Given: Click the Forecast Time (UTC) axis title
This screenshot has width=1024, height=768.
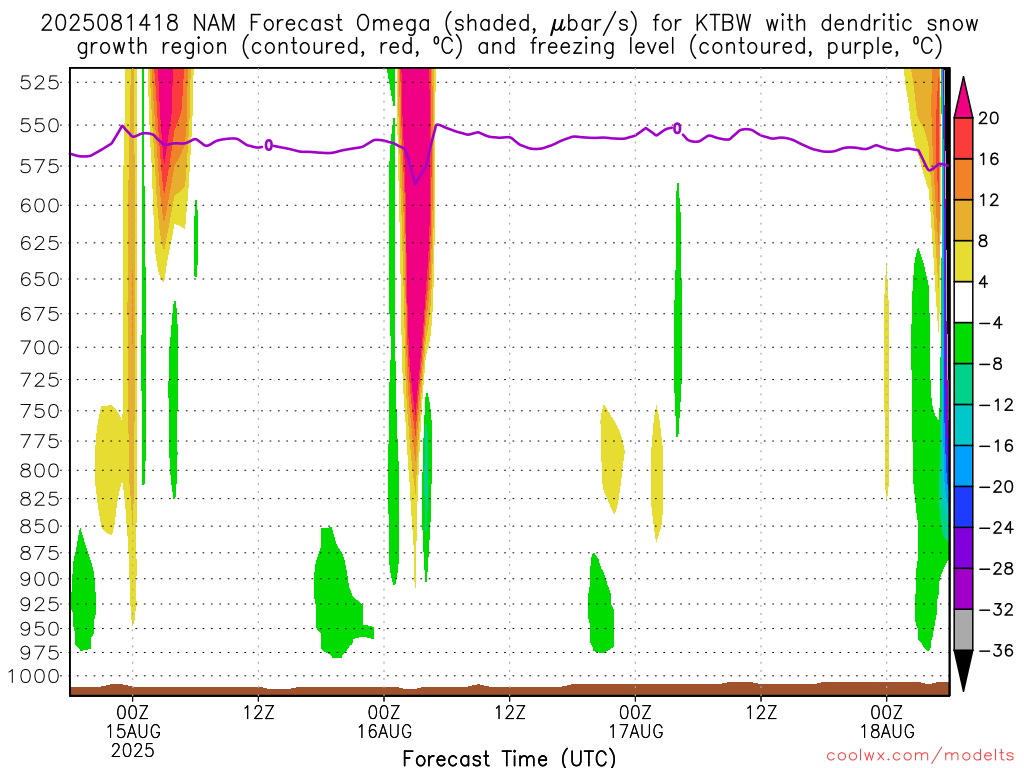Looking at the screenshot, I should 509,758.
